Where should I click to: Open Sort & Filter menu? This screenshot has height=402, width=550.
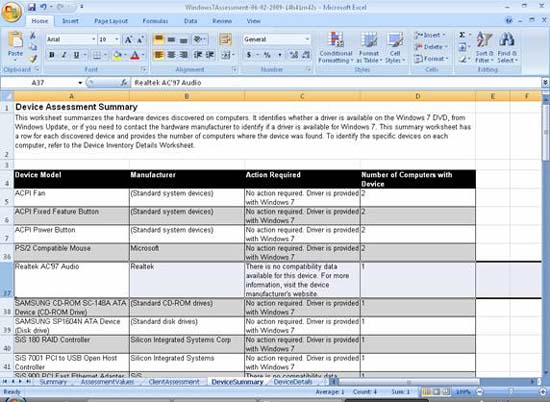[484, 47]
